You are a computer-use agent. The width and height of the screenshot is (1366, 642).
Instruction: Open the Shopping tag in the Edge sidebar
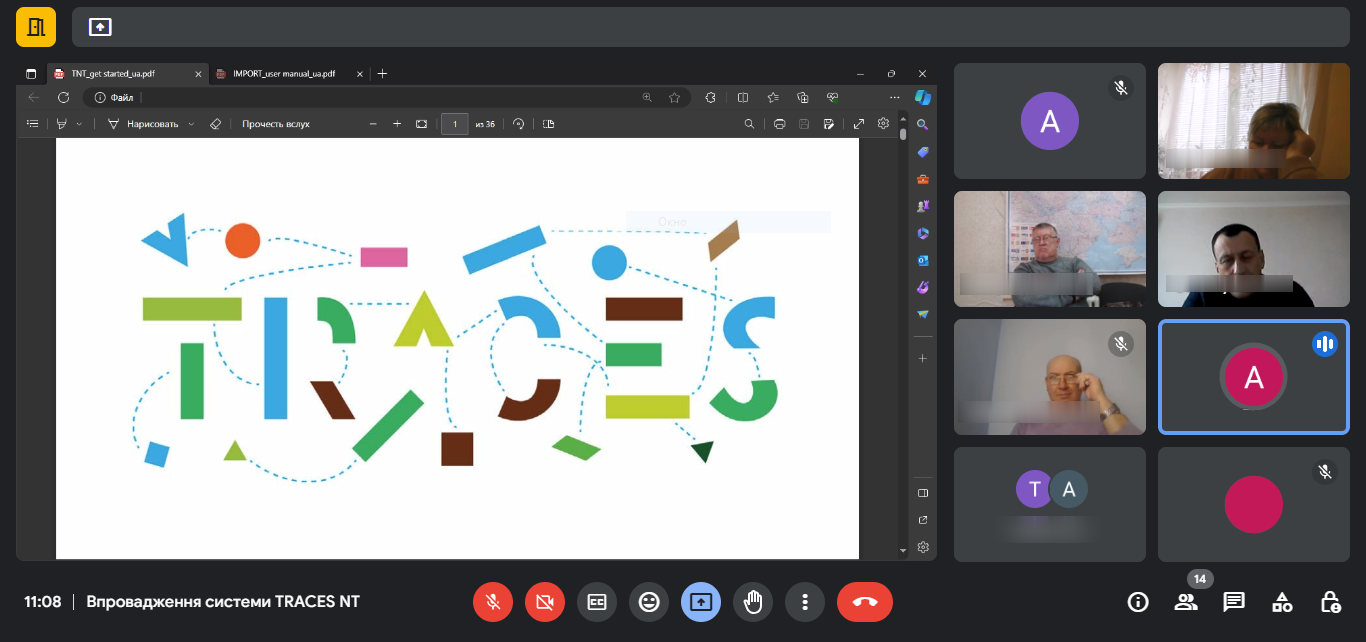923,152
